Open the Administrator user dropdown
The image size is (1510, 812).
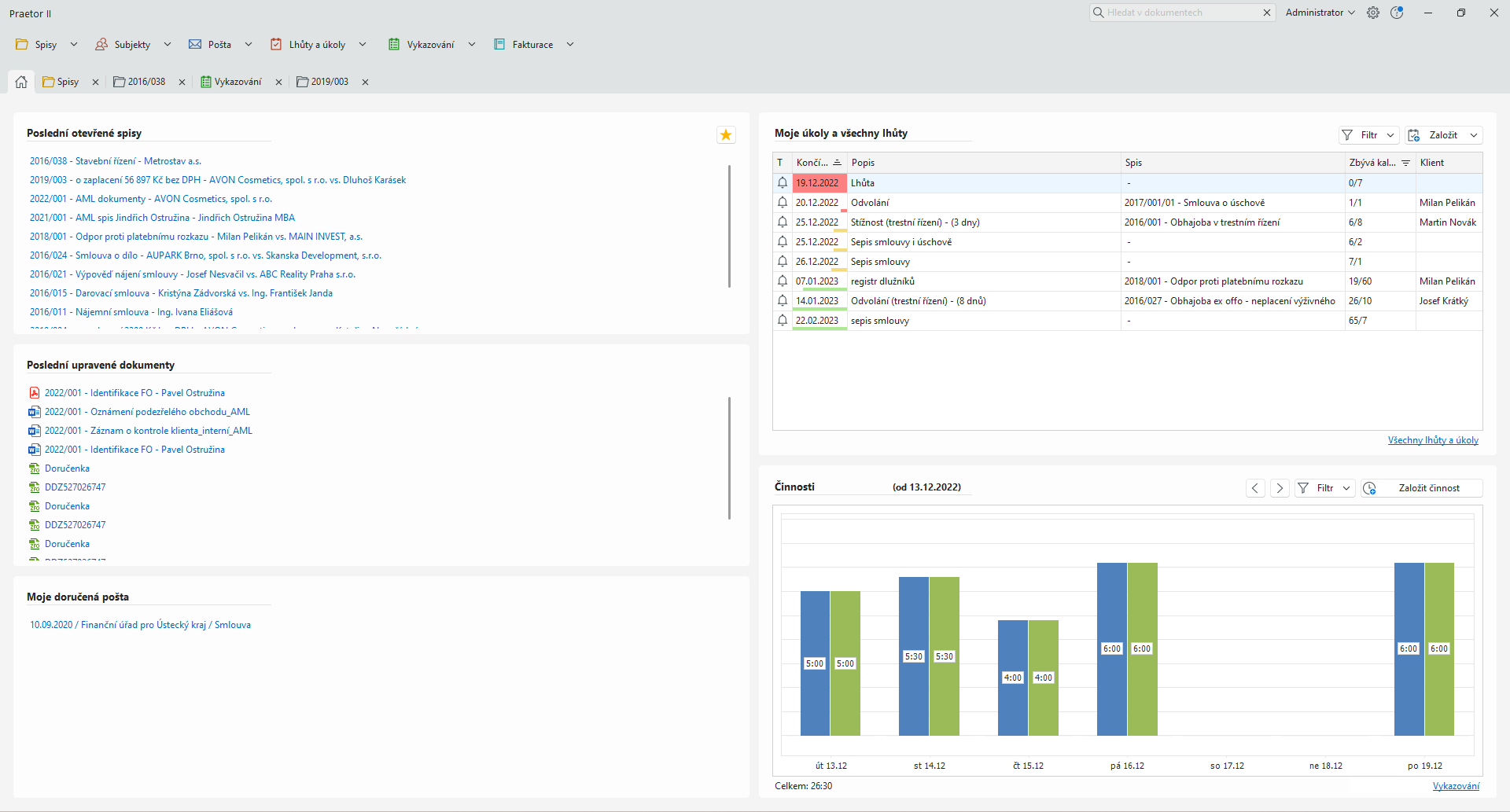1320,13
